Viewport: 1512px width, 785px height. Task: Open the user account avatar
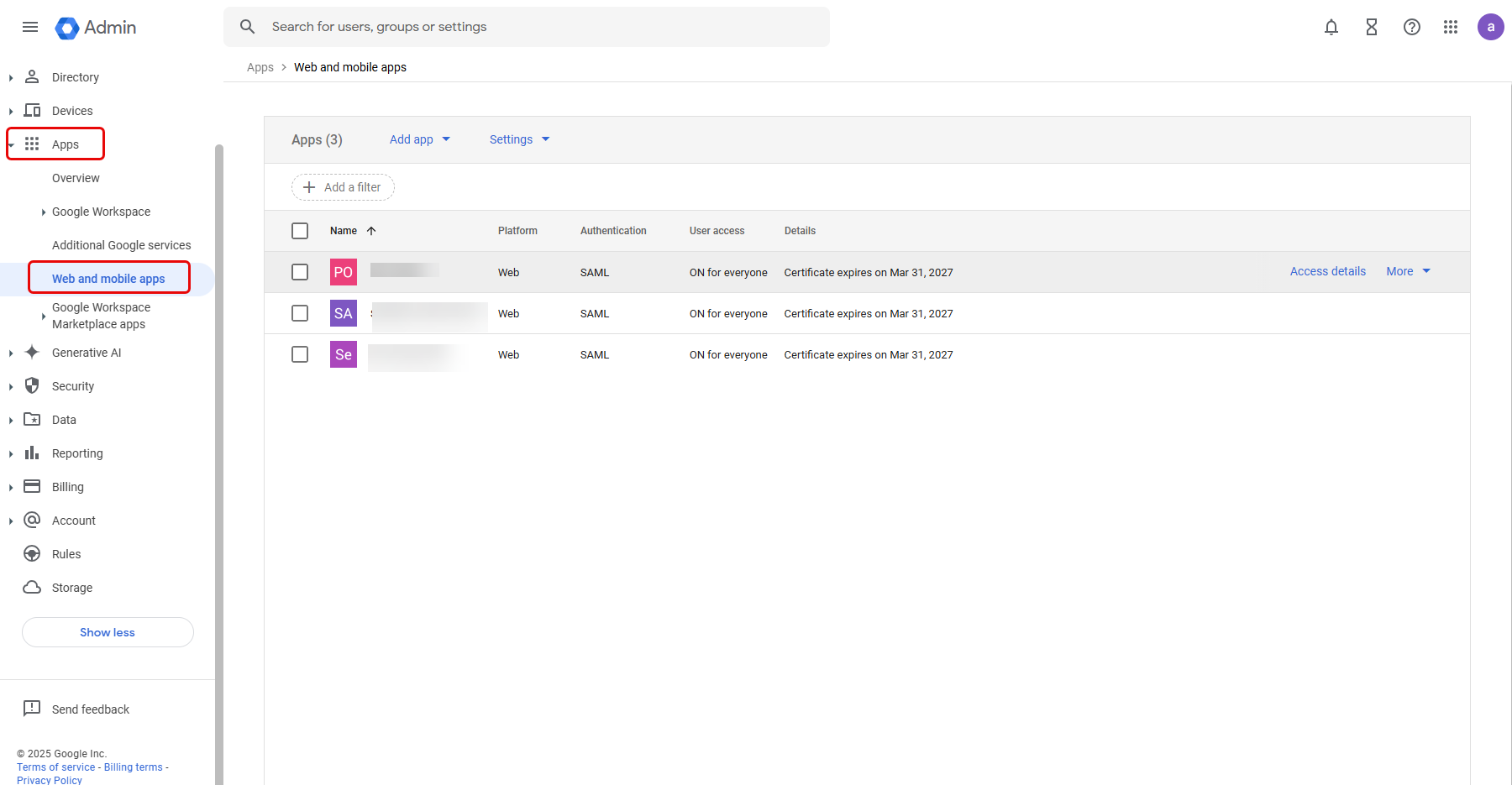point(1490,27)
